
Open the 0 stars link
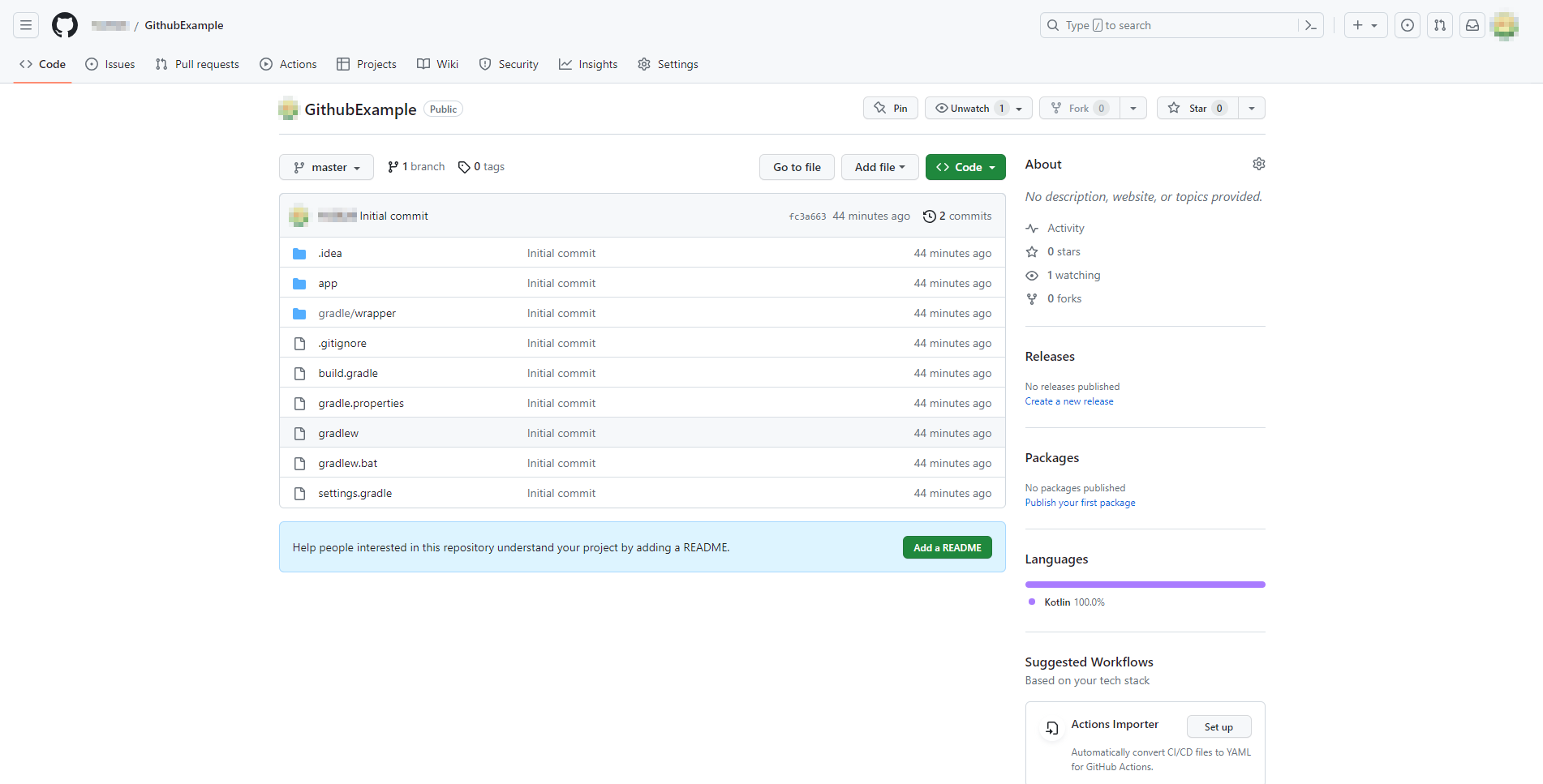[x=1053, y=251]
